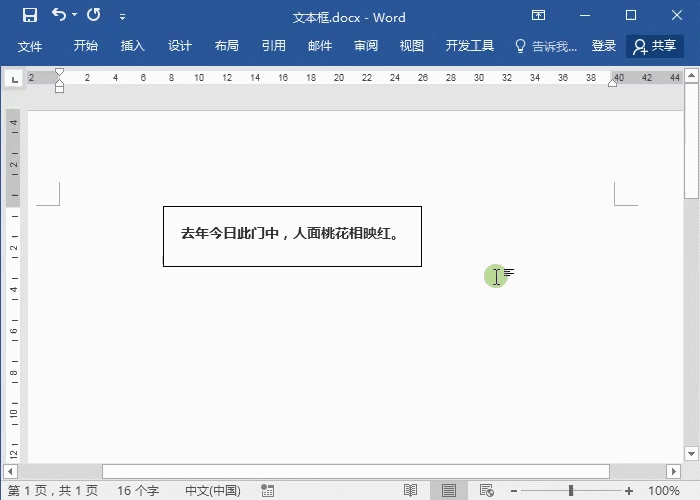Click the zoom out minus button
The width and height of the screenshot is (700, 500).
pos(514,491)
